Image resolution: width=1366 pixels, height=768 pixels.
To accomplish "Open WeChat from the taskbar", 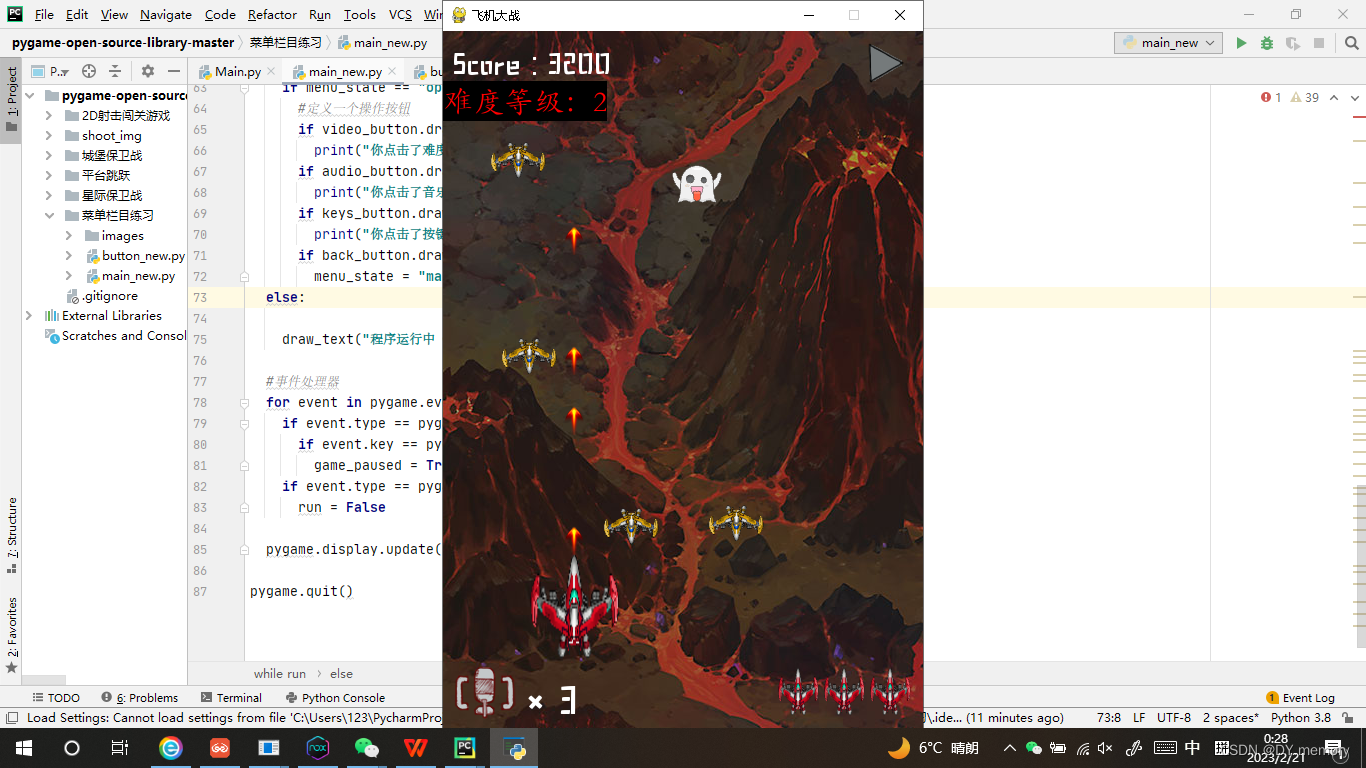I will [x=367, y=748].
